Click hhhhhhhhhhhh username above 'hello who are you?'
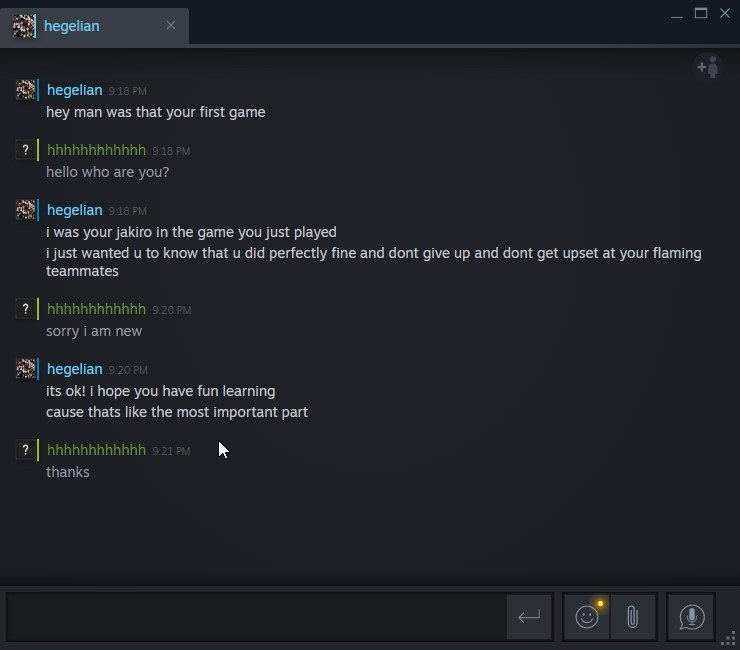 coord(96,150)
